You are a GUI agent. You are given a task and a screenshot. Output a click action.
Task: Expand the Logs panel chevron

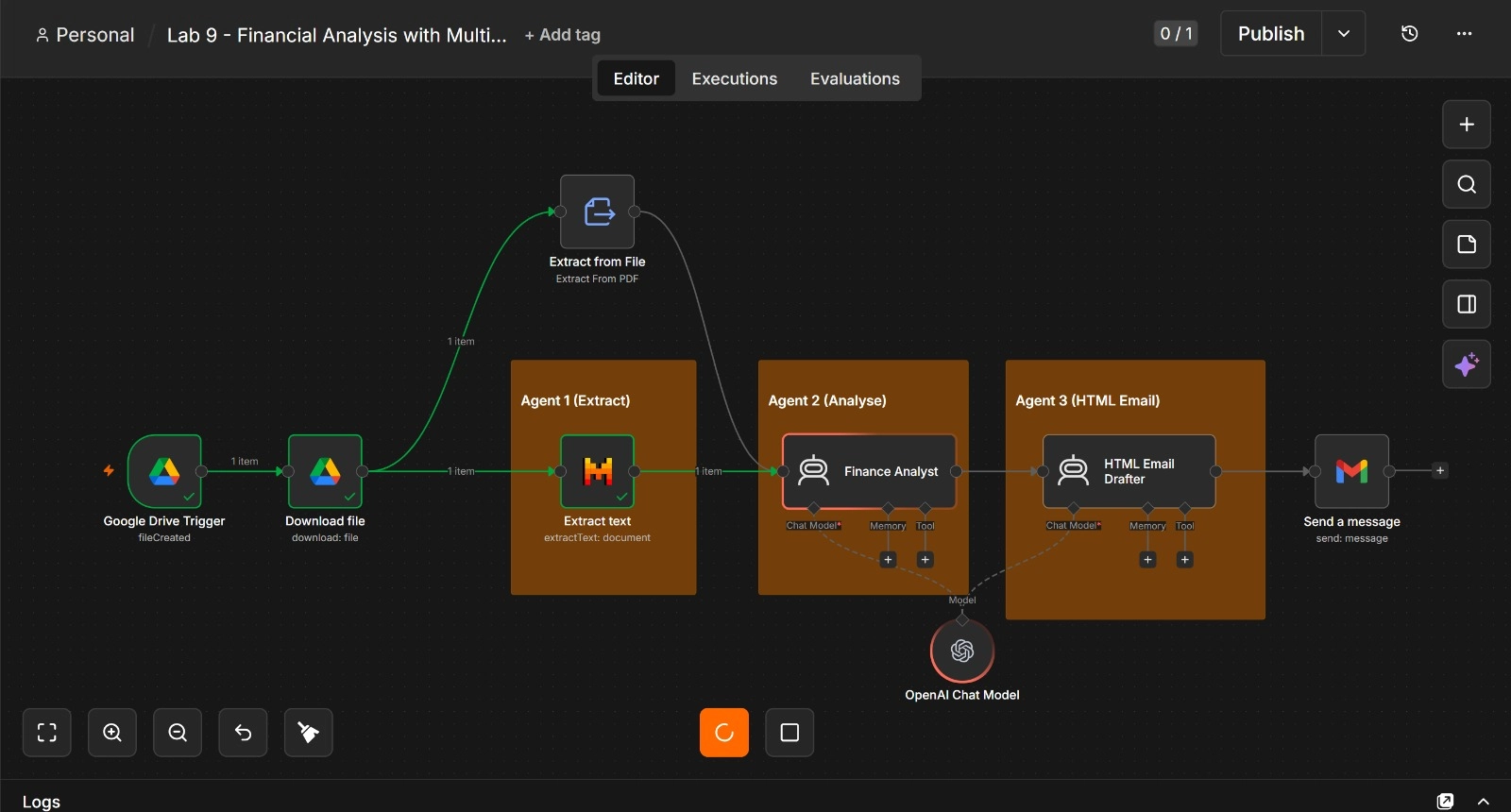click(1484, 802)
